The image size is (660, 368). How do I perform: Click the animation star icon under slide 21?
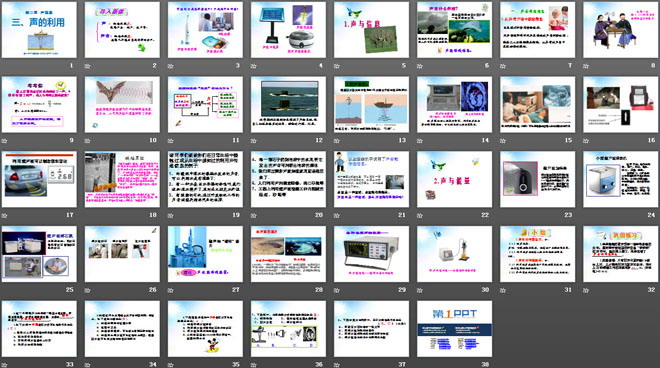337,215
